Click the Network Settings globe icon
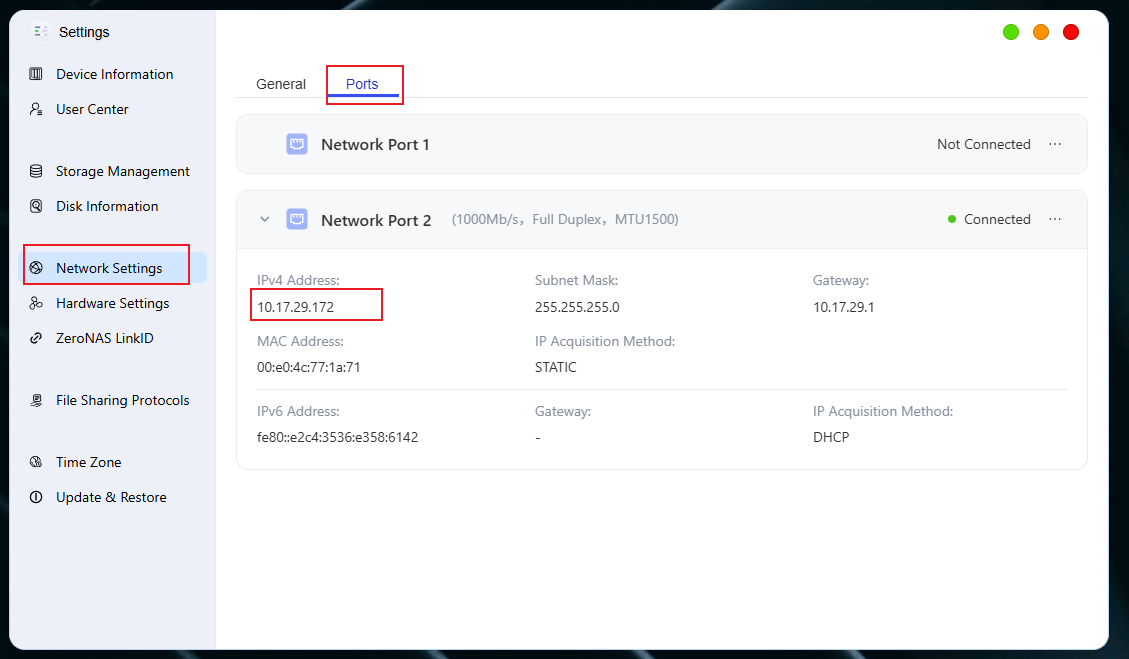 [36, 268]
